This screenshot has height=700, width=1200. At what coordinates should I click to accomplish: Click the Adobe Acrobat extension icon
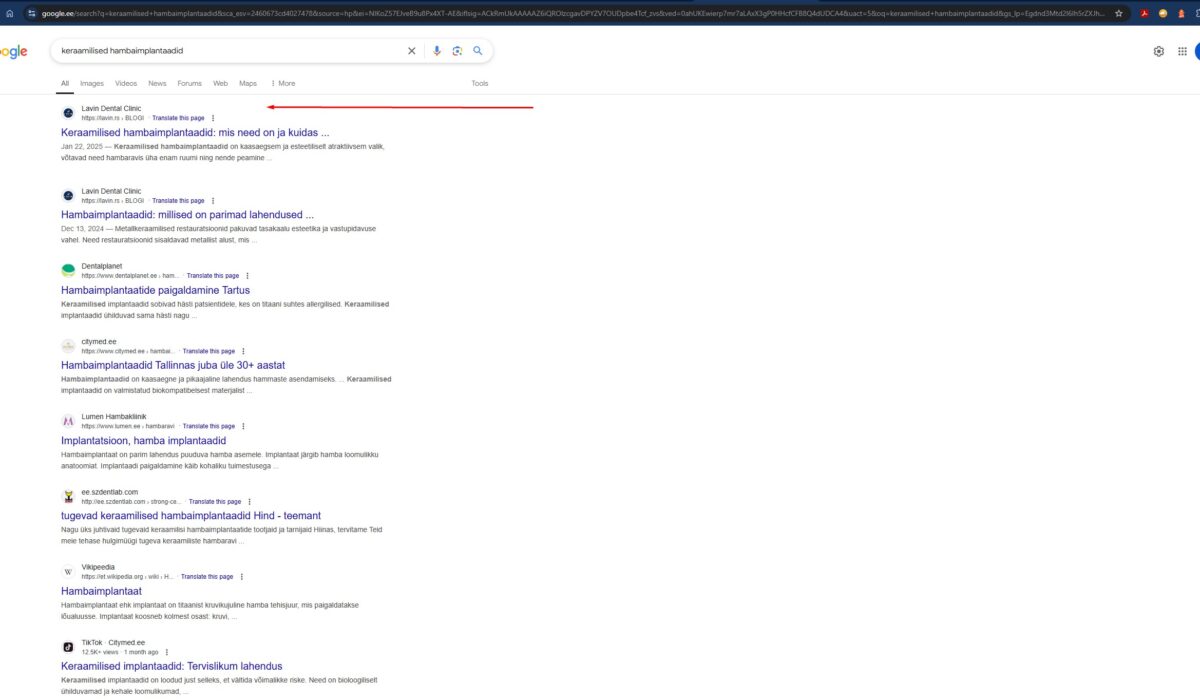1143,13
